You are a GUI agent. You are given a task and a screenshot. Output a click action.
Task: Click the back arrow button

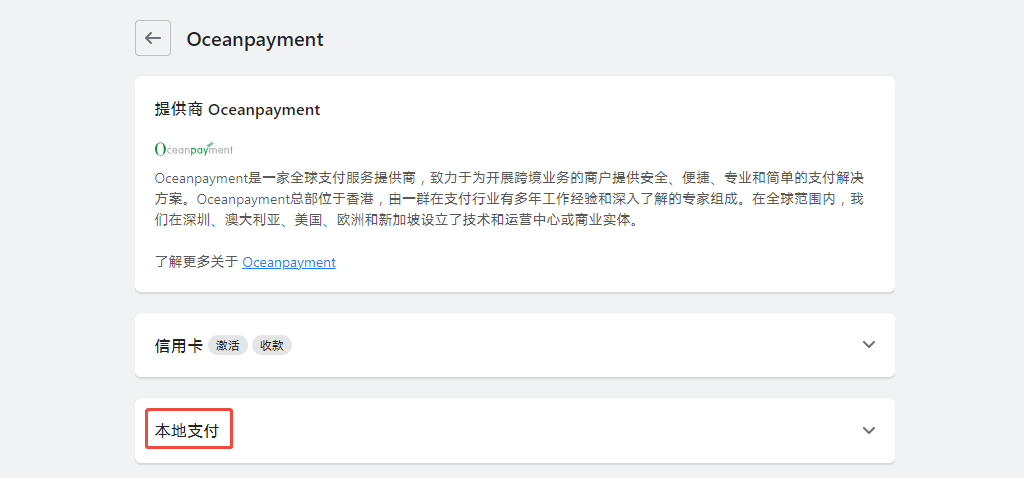click(153, 38)
